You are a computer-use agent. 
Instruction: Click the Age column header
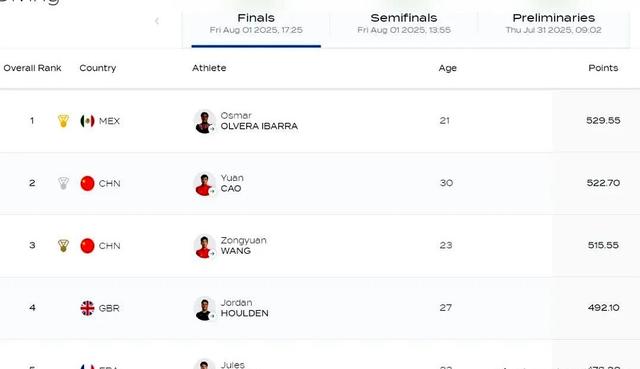coord(447,68)
